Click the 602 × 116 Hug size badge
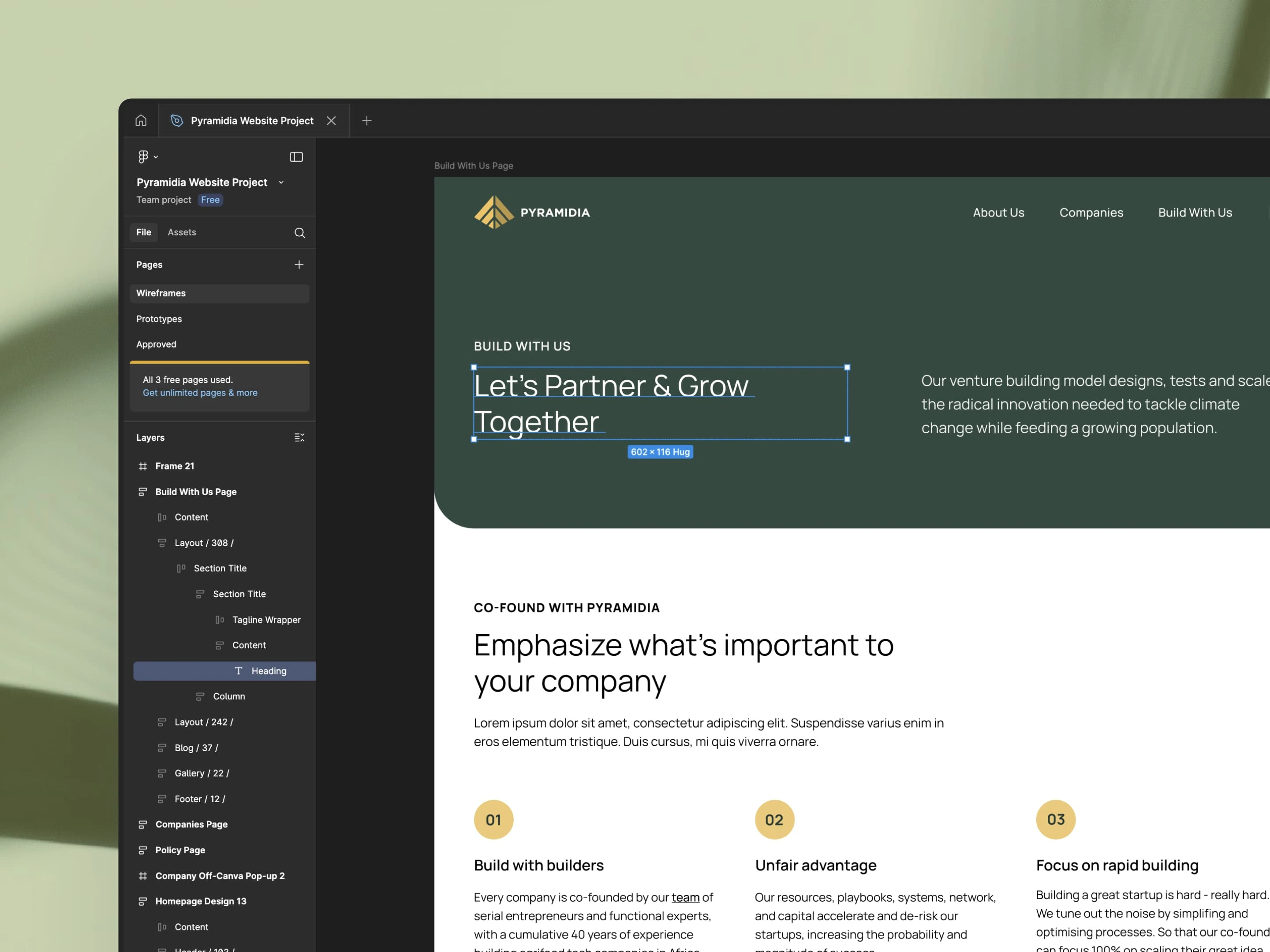This screenshot has width=1270, height=952. pyautogui.click(x=660, y=452)
